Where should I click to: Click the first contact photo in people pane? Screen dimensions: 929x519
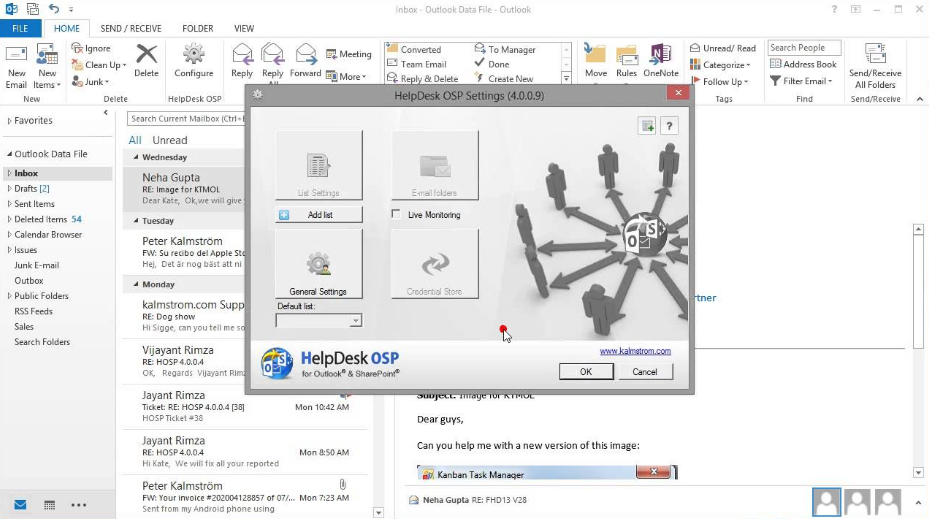coord(827,502)
